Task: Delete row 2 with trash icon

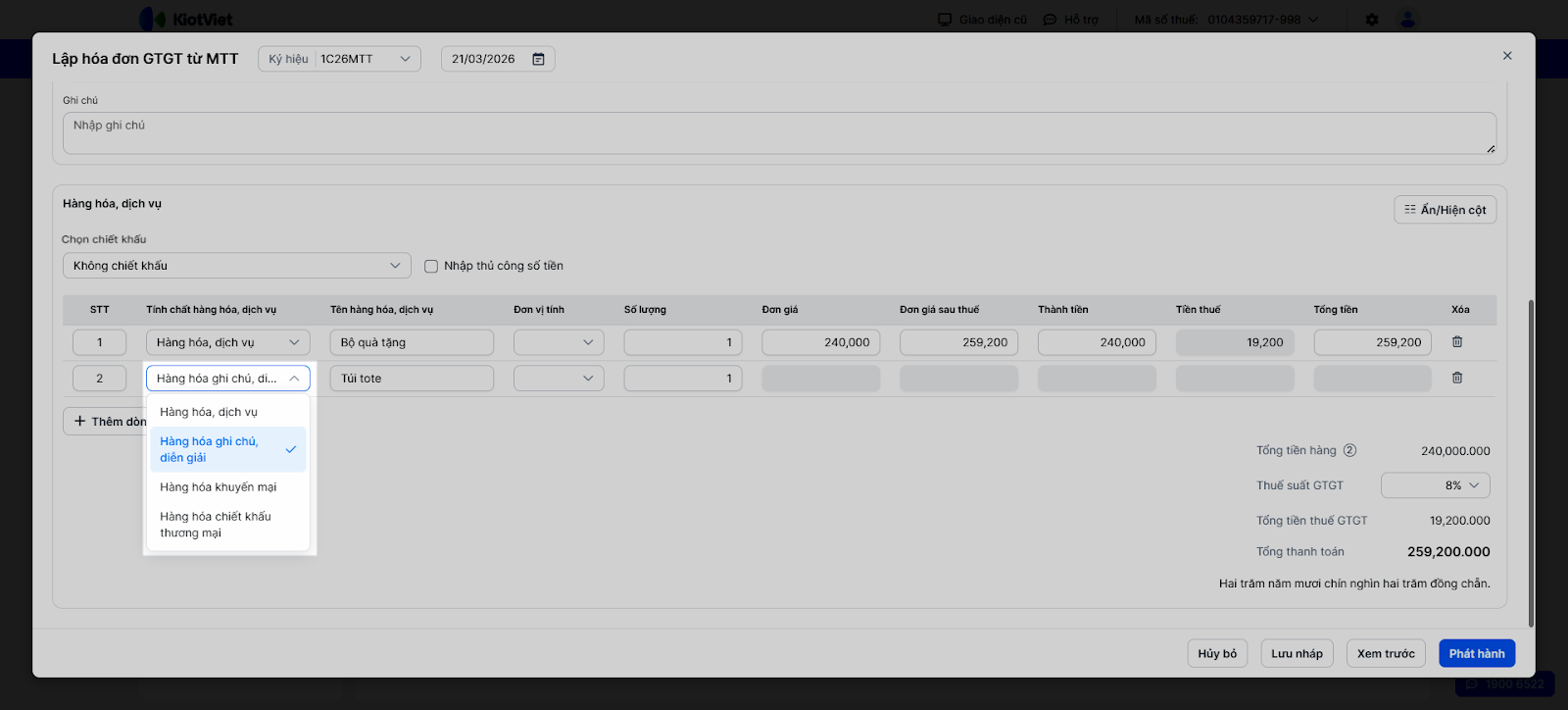Action: [1457, 379]
